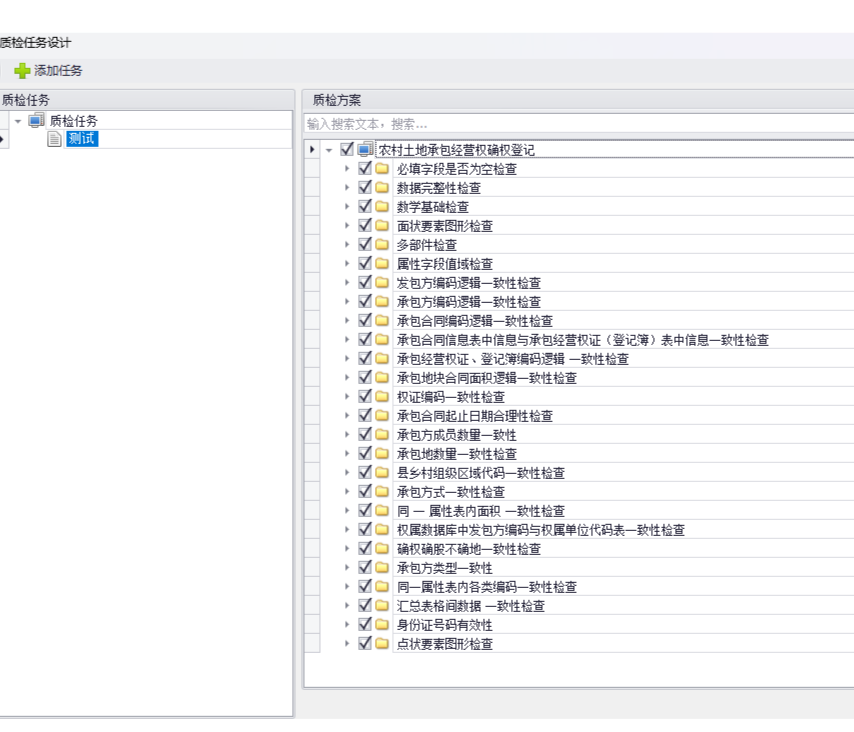Screen dimensions: 854x732
Task: Click the 质检任务 root computer icon
Action: (x=36, y=120)
